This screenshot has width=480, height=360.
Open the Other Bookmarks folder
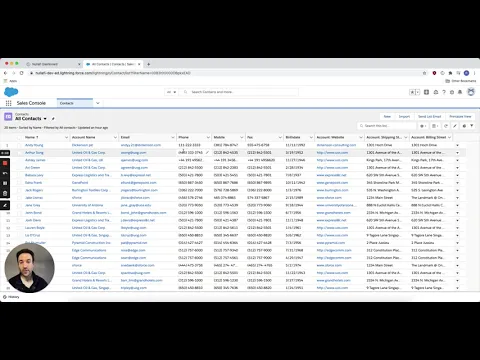click(x=461, y=81)
